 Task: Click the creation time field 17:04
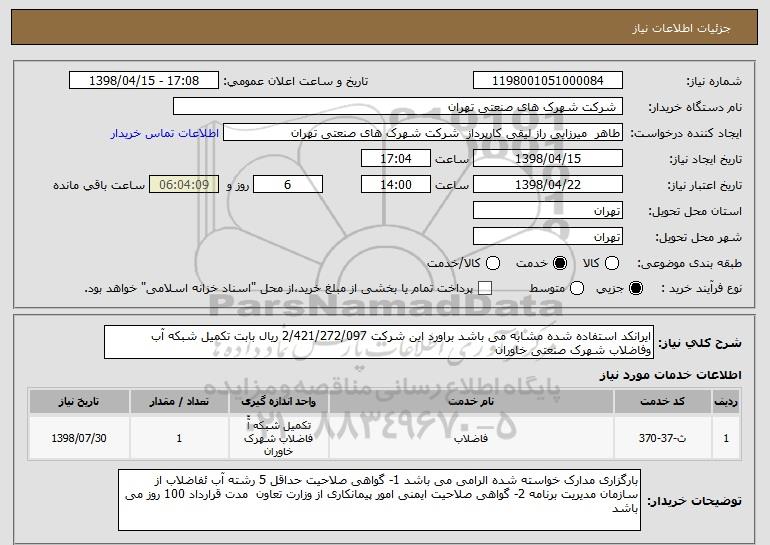click(x=396, y=159)
